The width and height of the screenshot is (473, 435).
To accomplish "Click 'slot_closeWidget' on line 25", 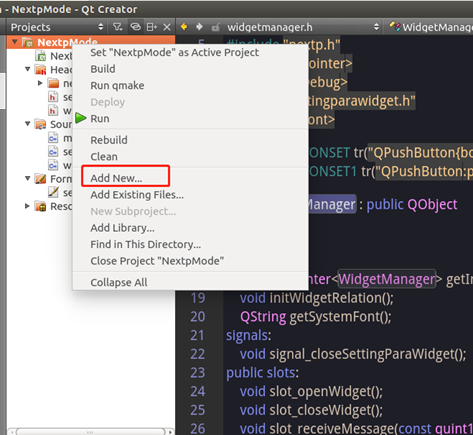I will point(320,410).
